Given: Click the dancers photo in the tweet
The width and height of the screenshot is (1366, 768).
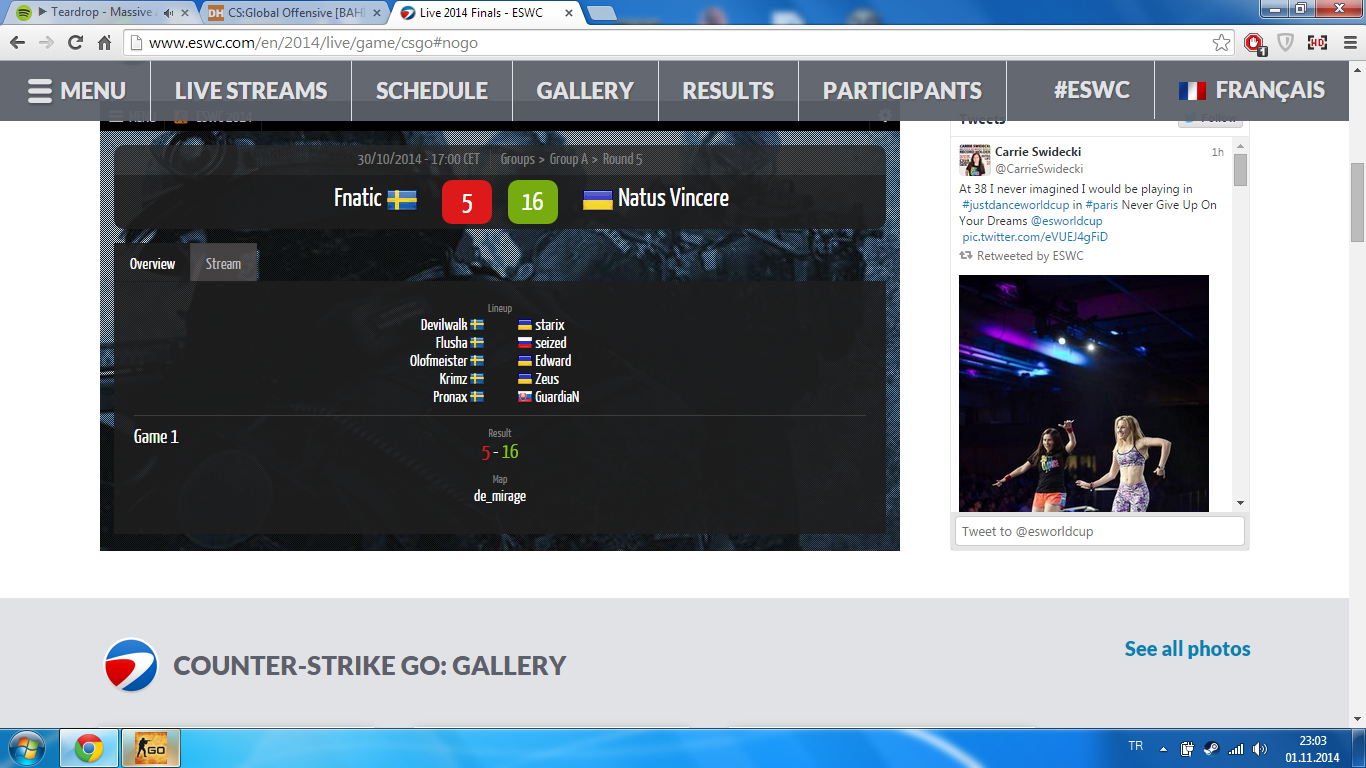Looking at the screenshot, I should tap(1084, 394).
